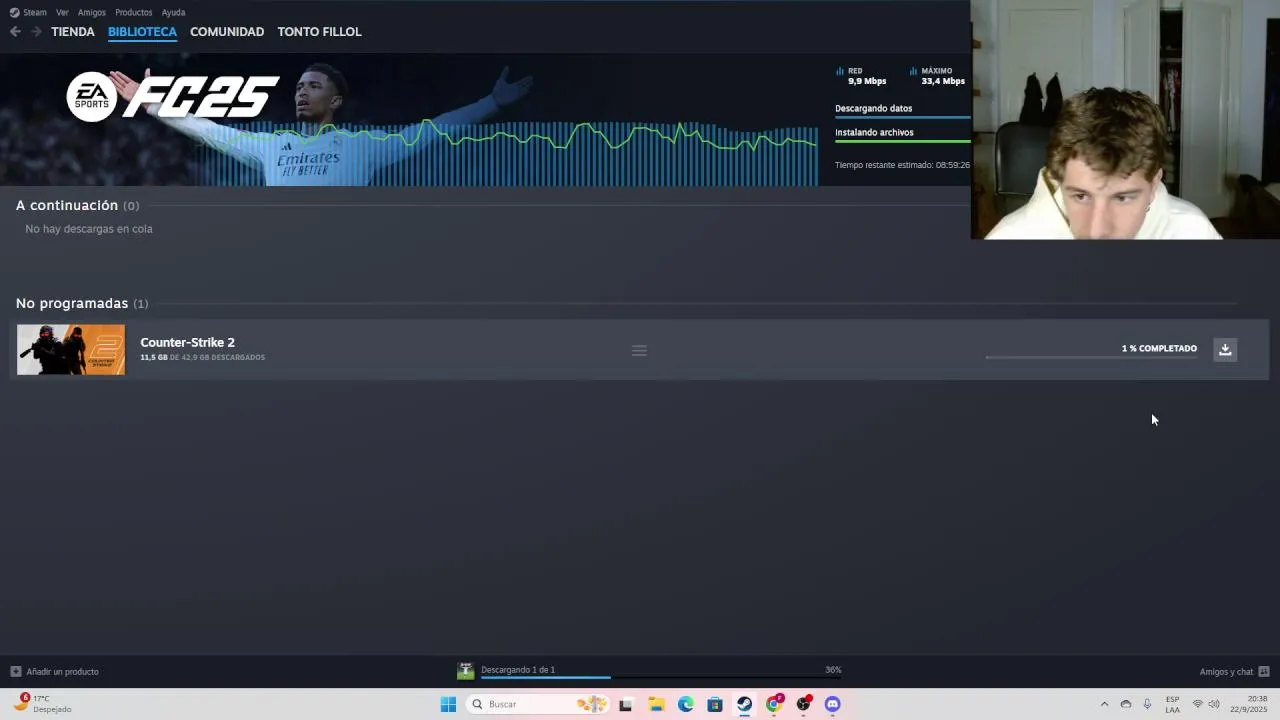The height and width of the screenshot is (720, 1280).
Task: Open File Explorer from the taskbar
Action: [656, 704]
